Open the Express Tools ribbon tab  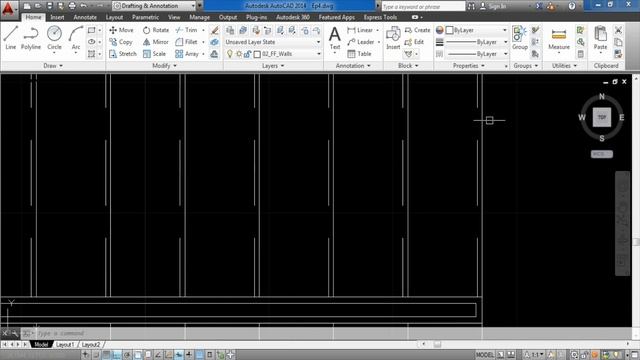pos(380,17)
